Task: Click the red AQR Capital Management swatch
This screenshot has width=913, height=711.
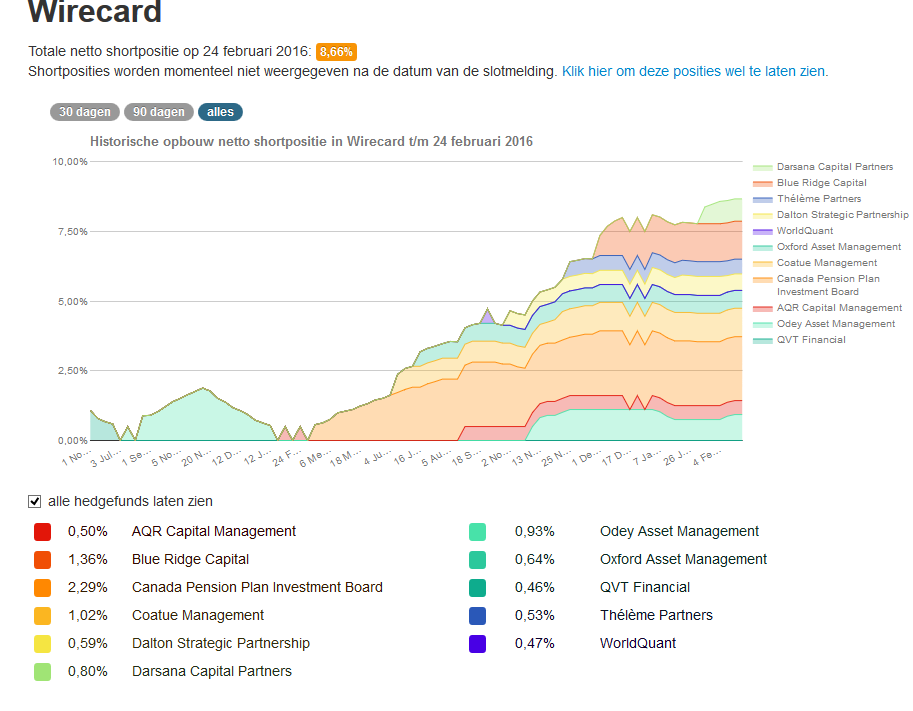Action: [43, 532]
